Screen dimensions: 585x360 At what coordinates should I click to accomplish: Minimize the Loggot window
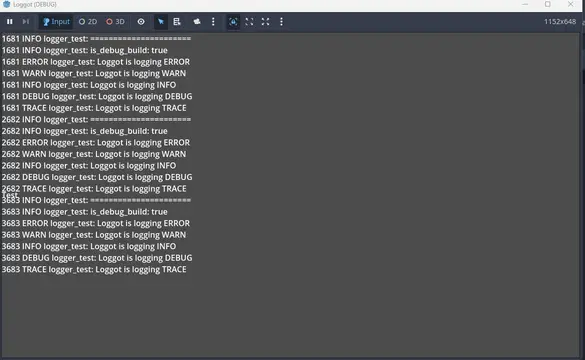point(525,4)
